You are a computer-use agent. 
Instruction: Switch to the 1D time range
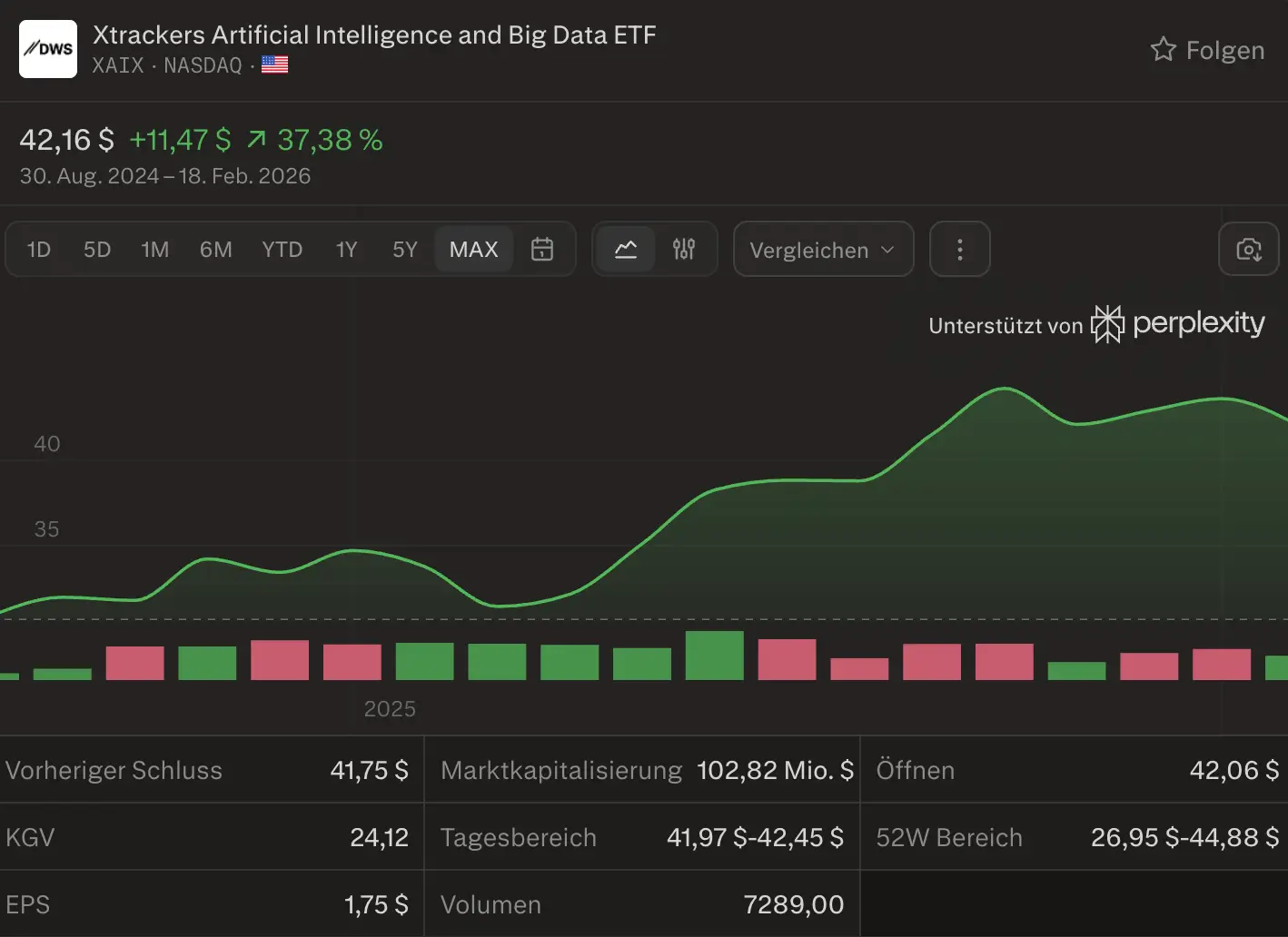pos(39,250)
